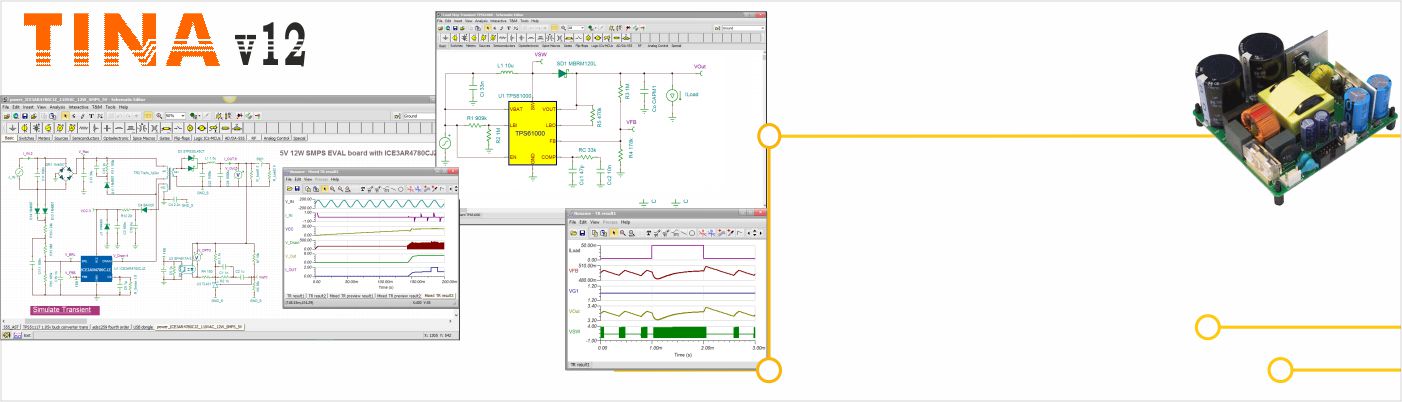The image size is (1402, 402).
Task: Place Ground component from the Load Step Transient Basic toolbar
Action: click(445, 38)
